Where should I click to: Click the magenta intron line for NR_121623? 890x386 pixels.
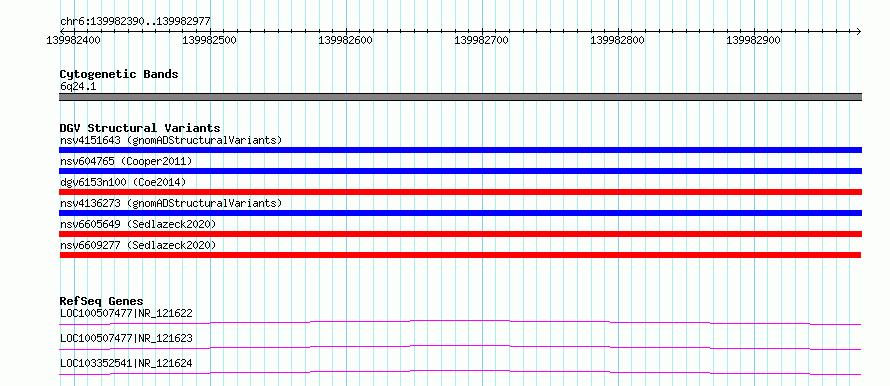[460, 346]
